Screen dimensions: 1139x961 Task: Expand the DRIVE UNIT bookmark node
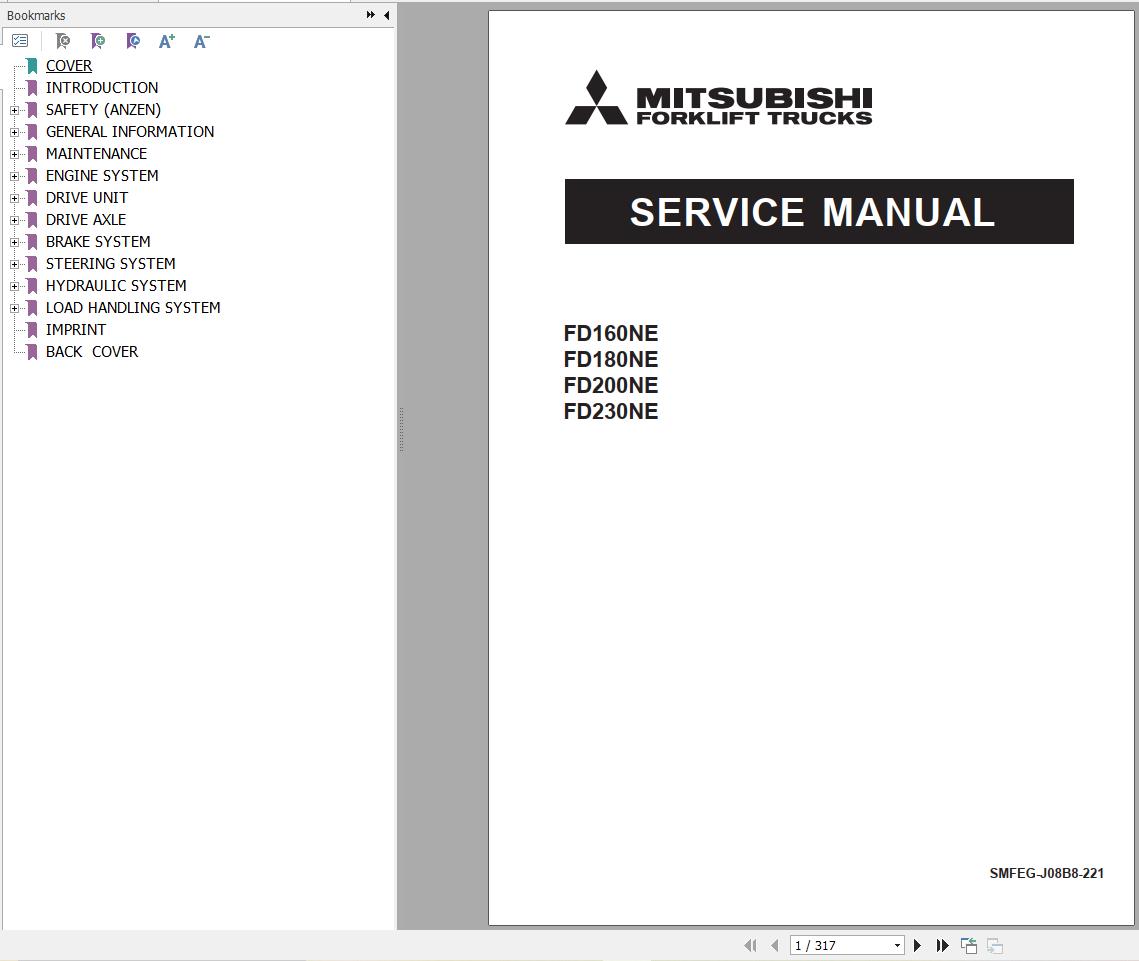(14, 198)
